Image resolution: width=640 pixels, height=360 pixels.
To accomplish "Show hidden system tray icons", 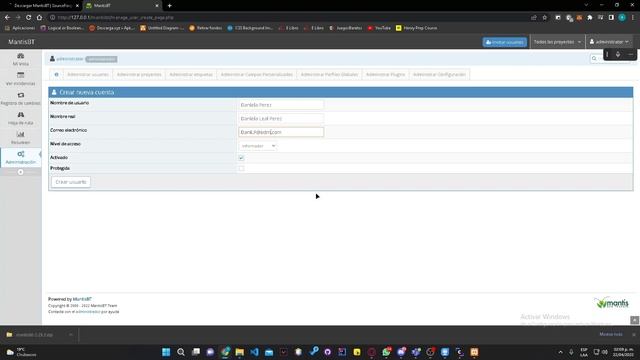I will (x=560, y=352).
